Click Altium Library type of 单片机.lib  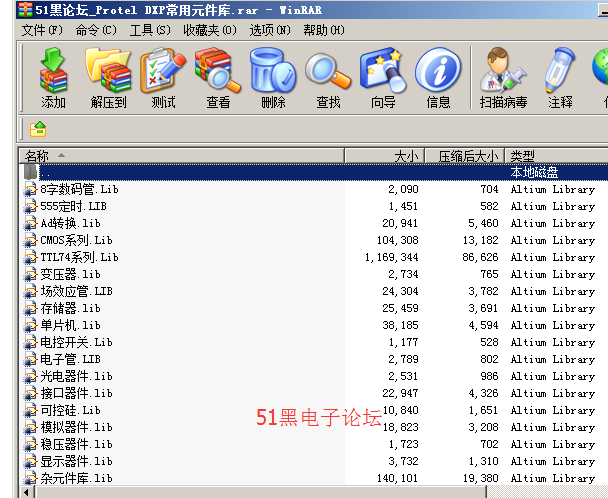tap(553, 325)
